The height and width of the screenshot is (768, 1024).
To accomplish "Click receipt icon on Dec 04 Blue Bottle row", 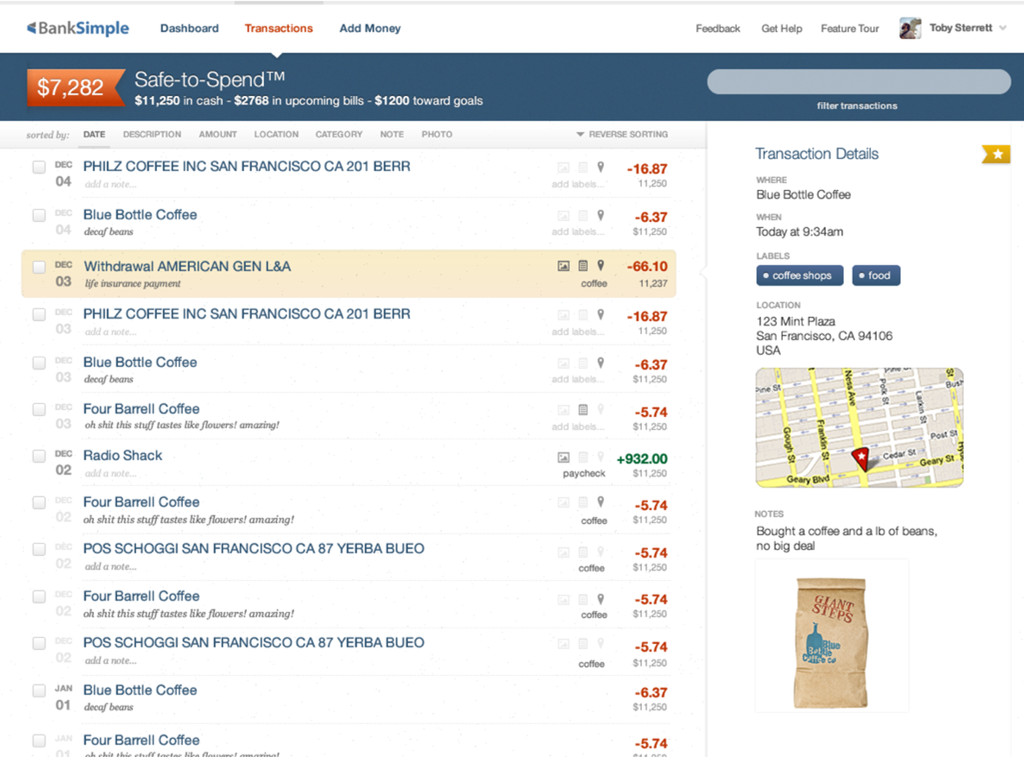I will (583, 216).
